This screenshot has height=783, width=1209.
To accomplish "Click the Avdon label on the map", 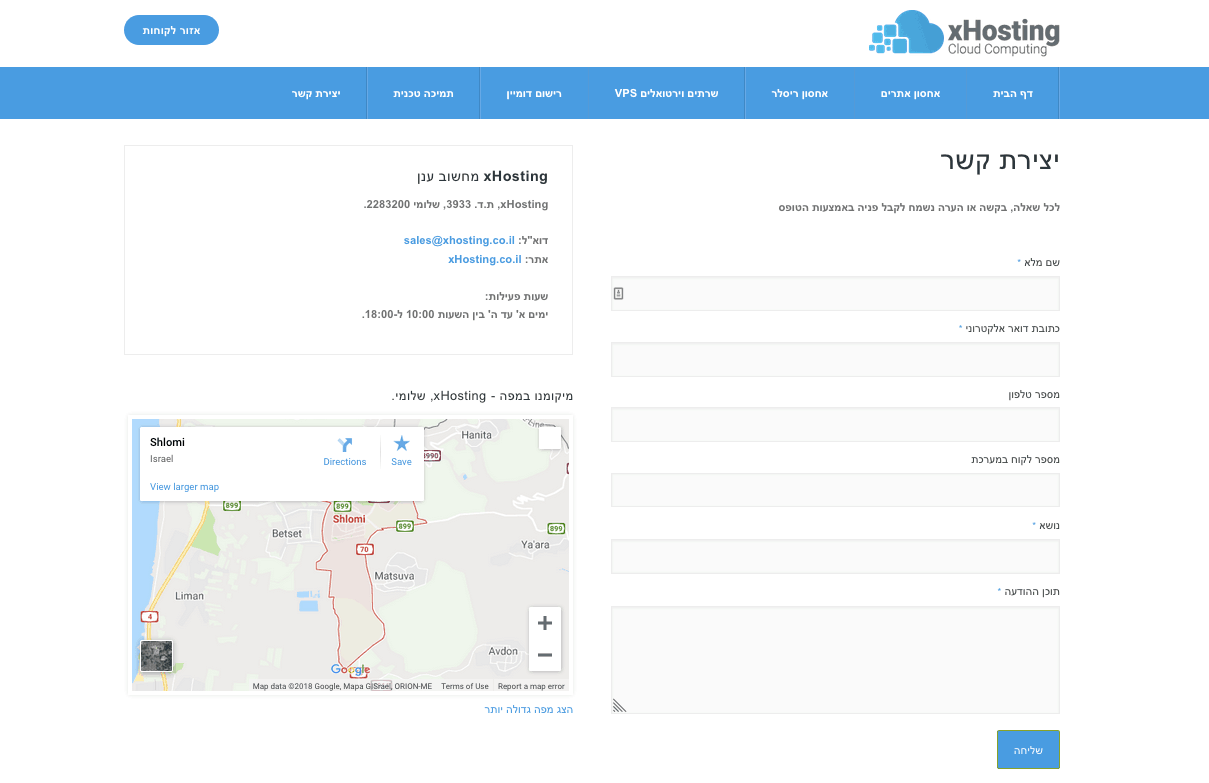I will pyautogui.click(x=503, y=651).
